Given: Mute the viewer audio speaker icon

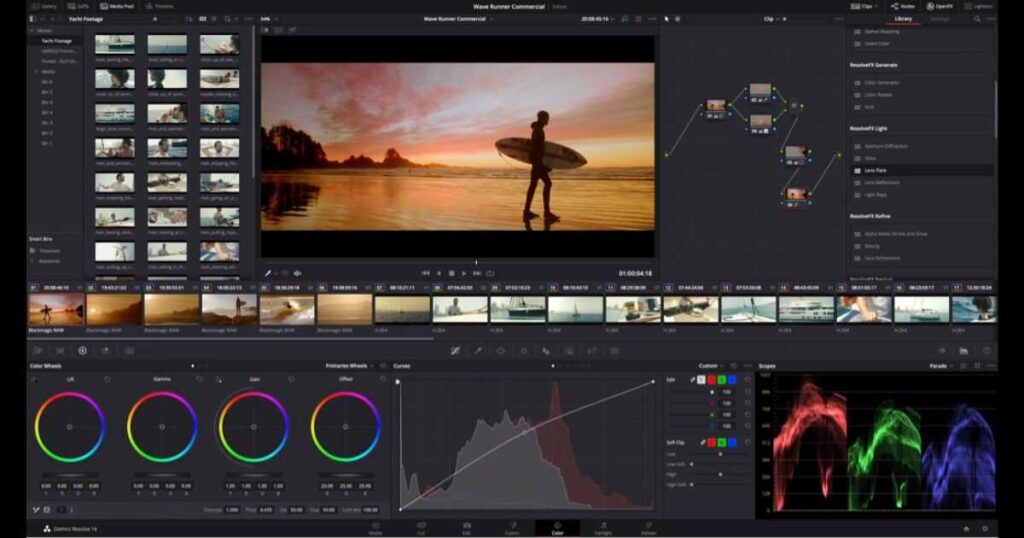Looking at the screenshot, I should (297, 274).
